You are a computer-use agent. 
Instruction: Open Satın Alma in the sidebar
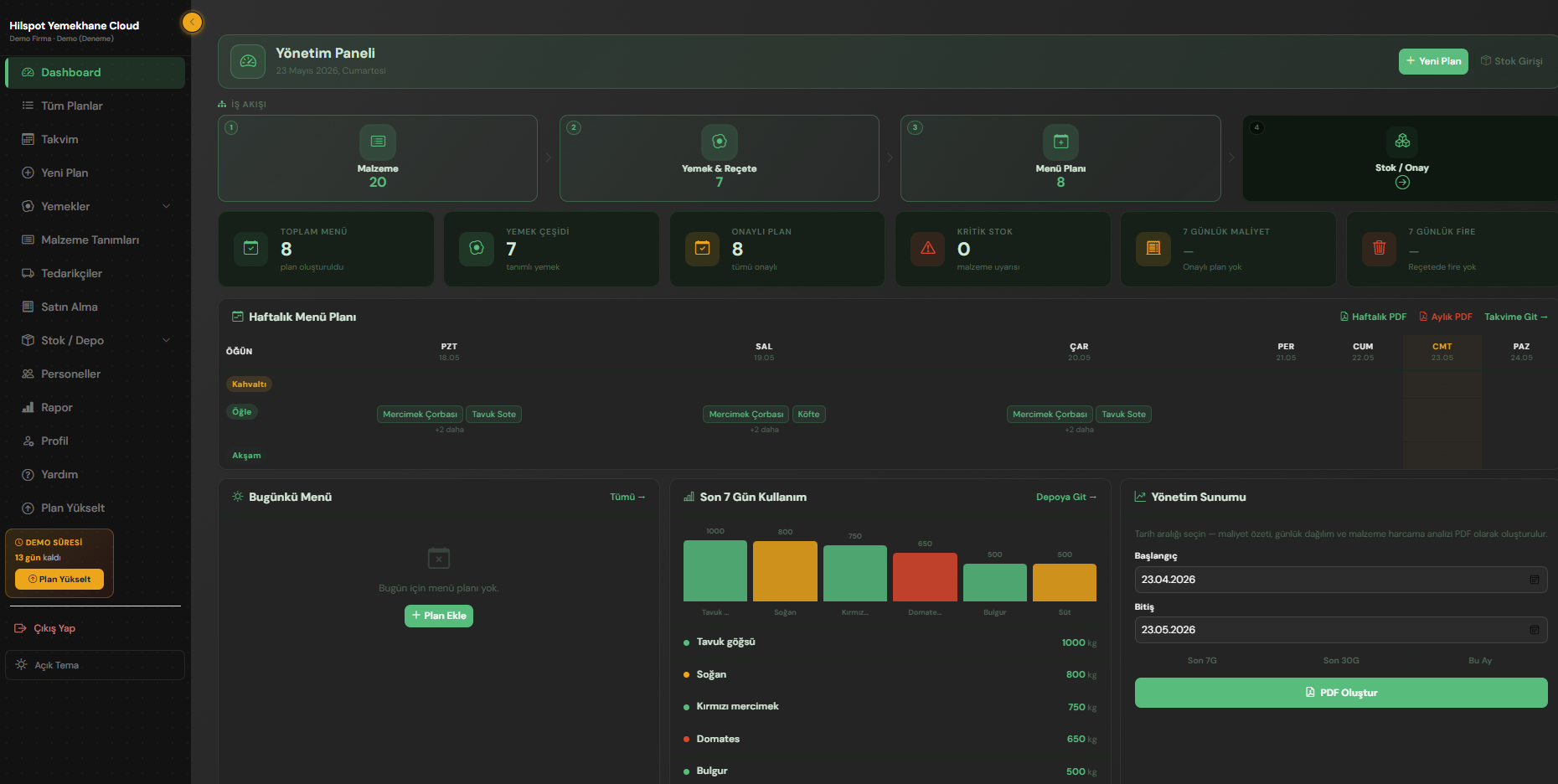click(x=95, y=307)
